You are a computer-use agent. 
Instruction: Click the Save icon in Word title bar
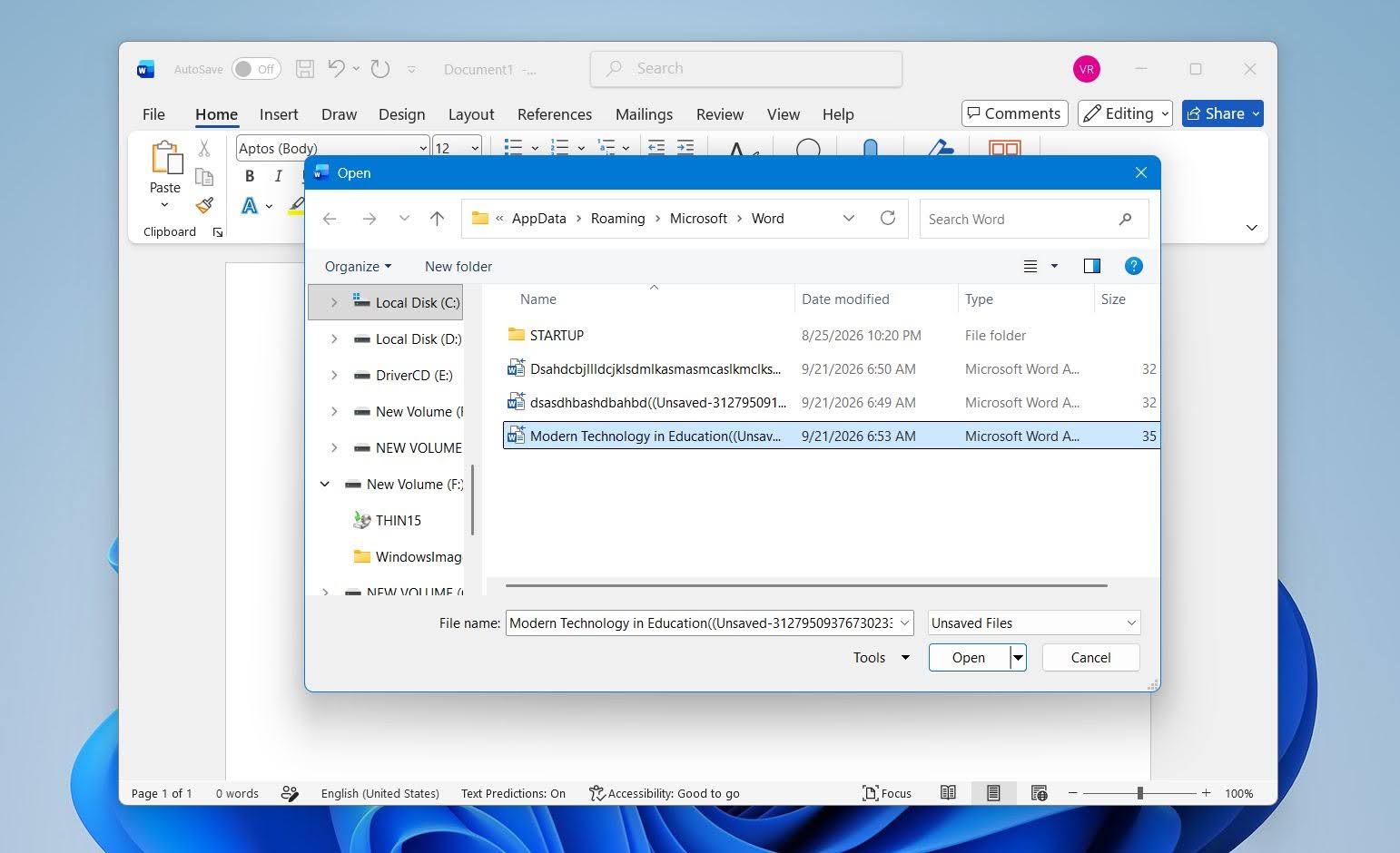coord(306,69)
